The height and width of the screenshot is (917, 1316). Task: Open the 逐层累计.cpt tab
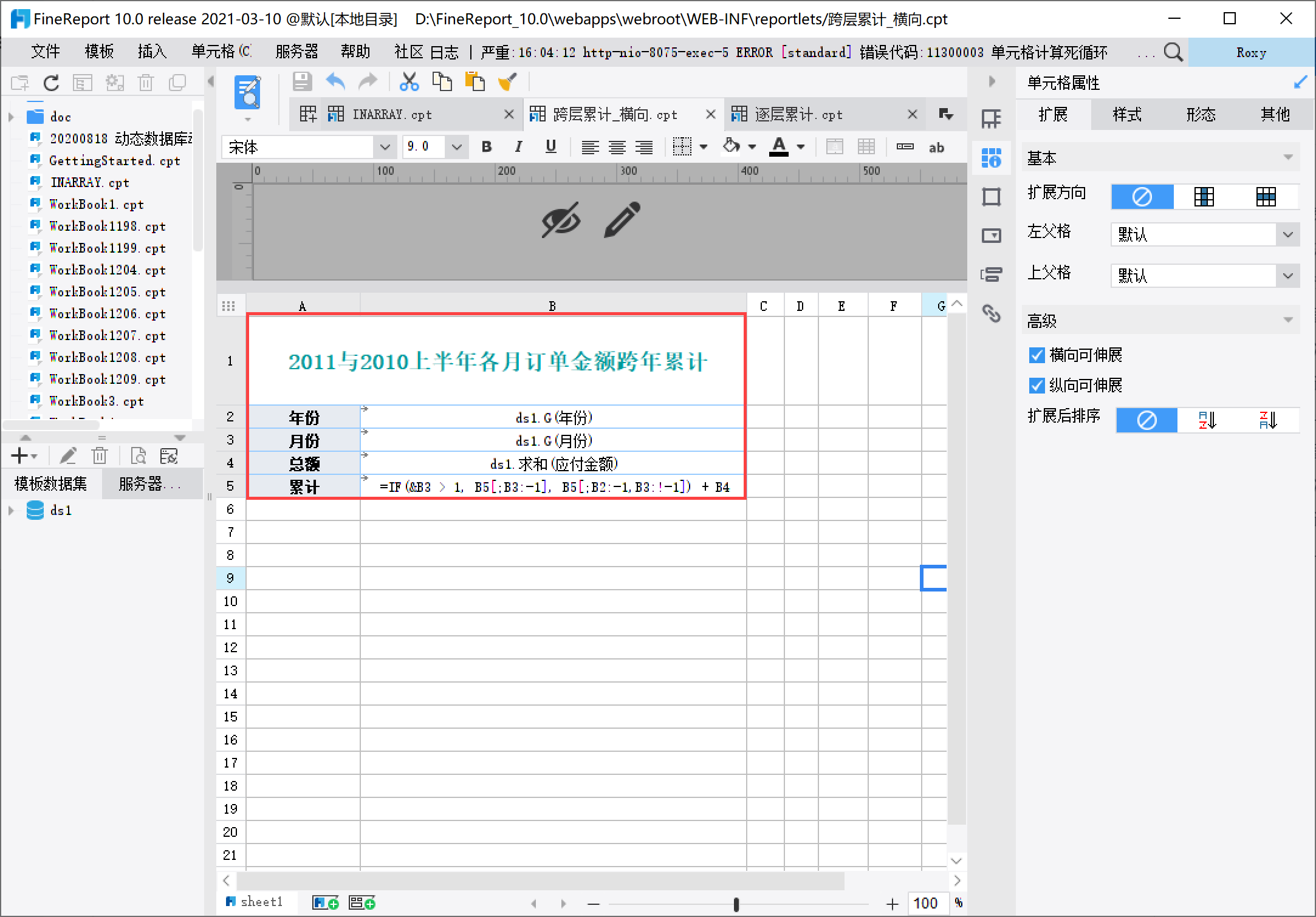(798, 115)
